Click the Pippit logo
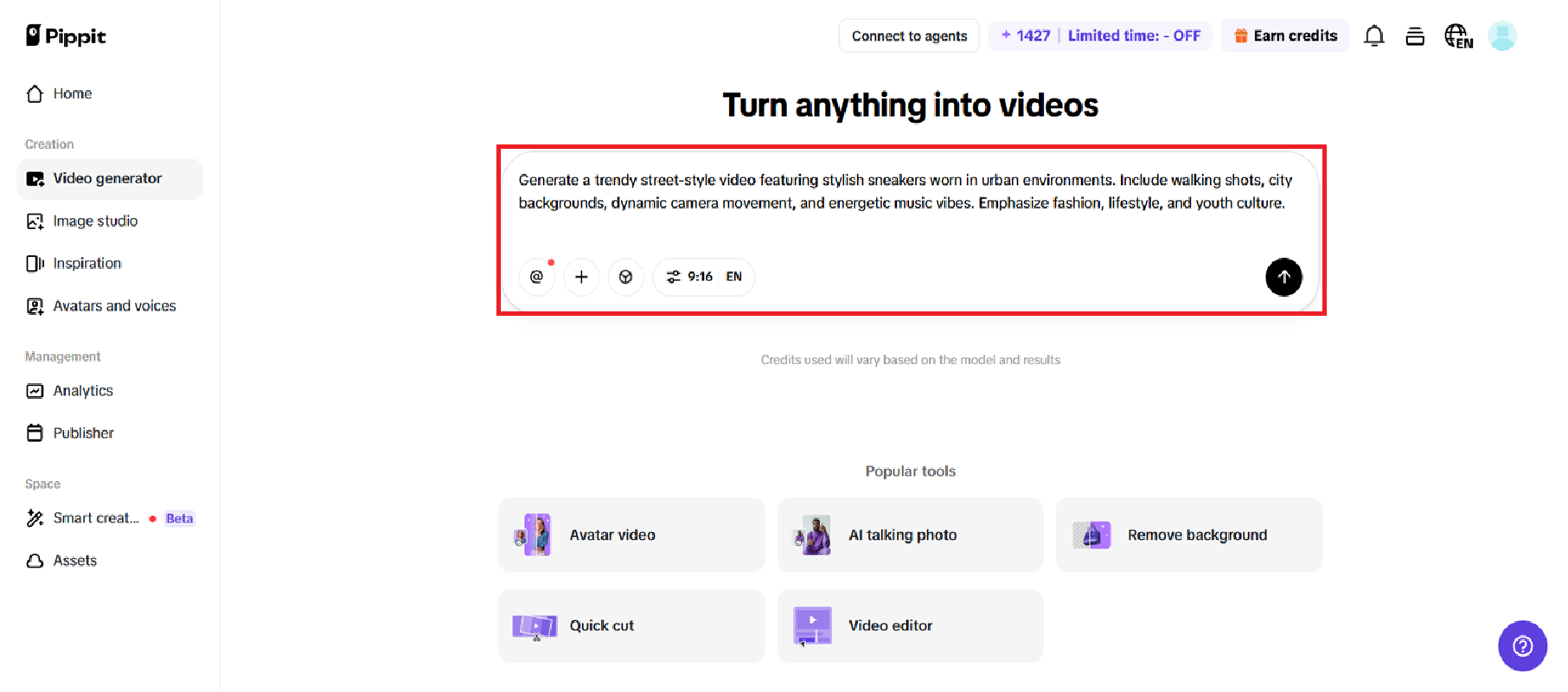 click(66, 35)
